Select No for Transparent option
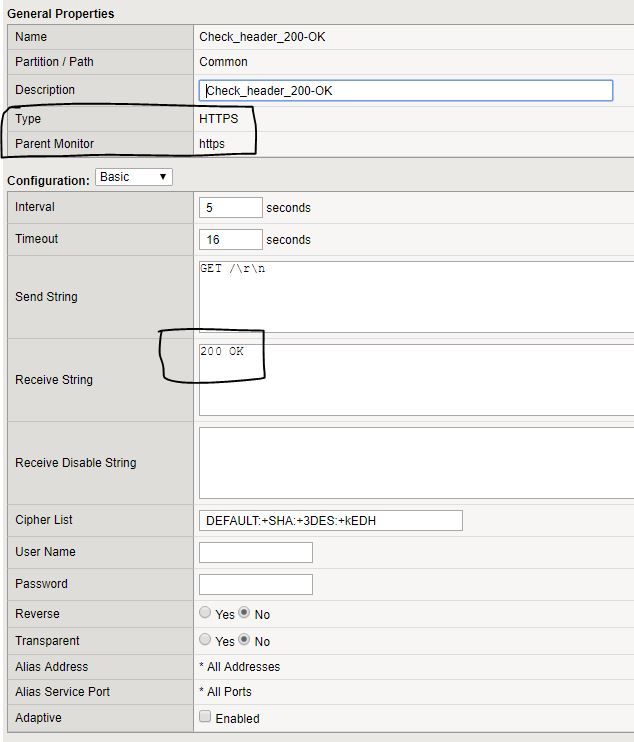Image resolution: width=634 pixels, height=742 pixels. point(244,640)
